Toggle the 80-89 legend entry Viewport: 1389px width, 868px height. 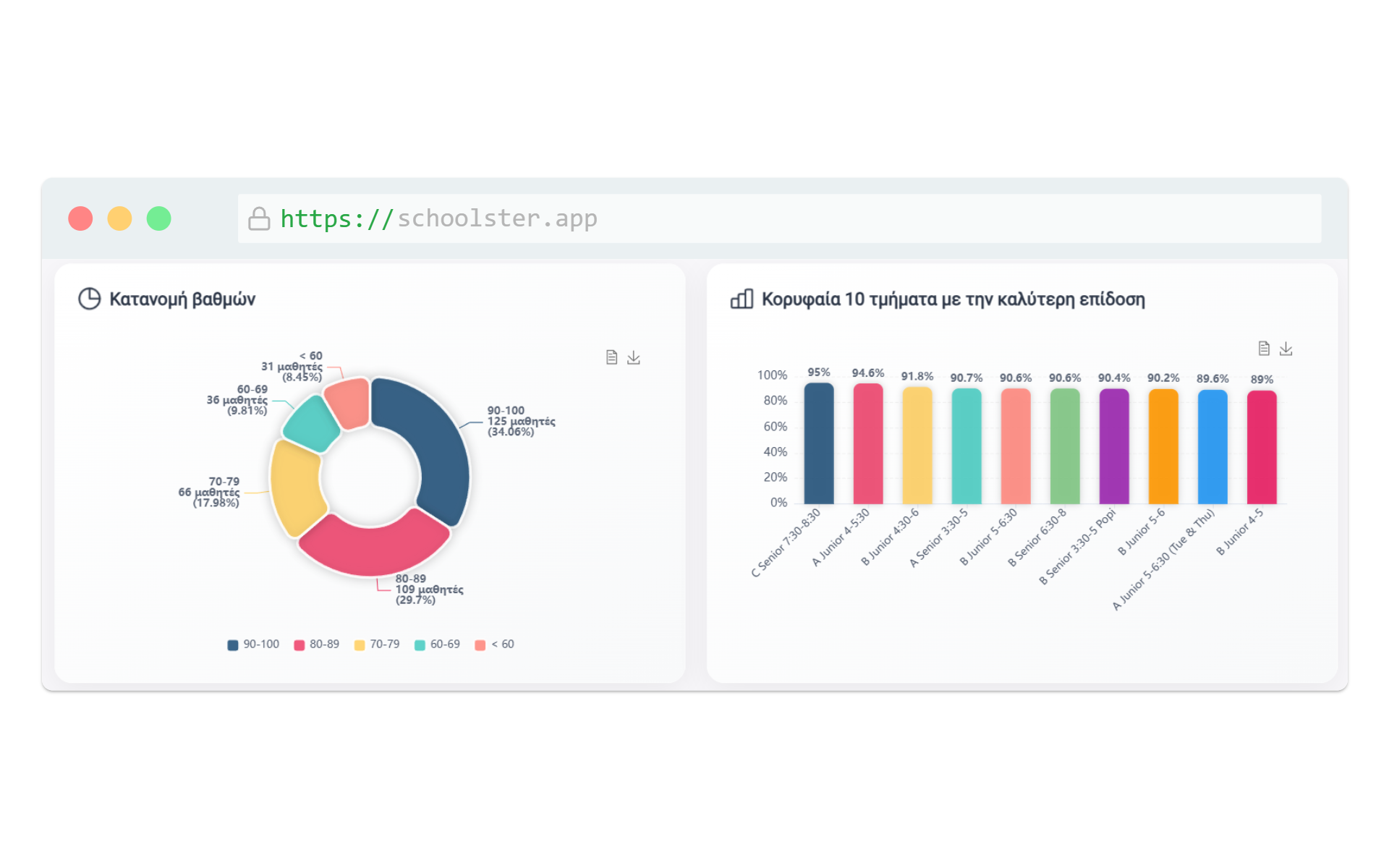317,644
